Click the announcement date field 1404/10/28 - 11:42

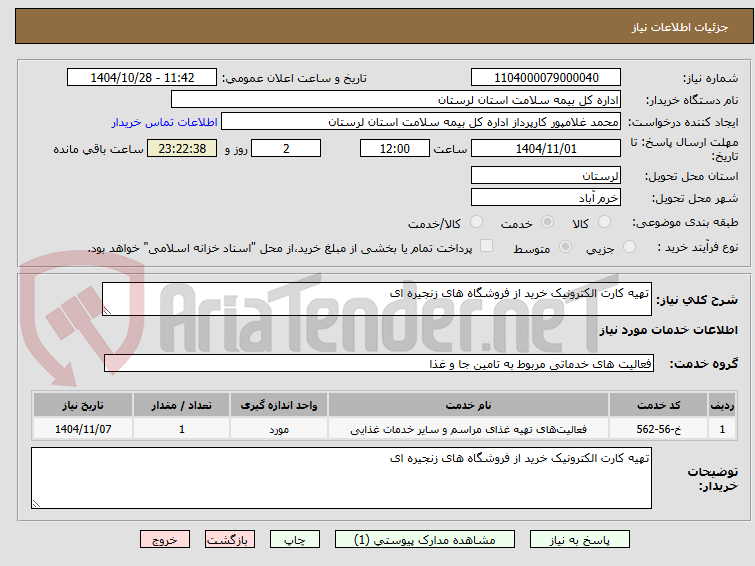142,78
